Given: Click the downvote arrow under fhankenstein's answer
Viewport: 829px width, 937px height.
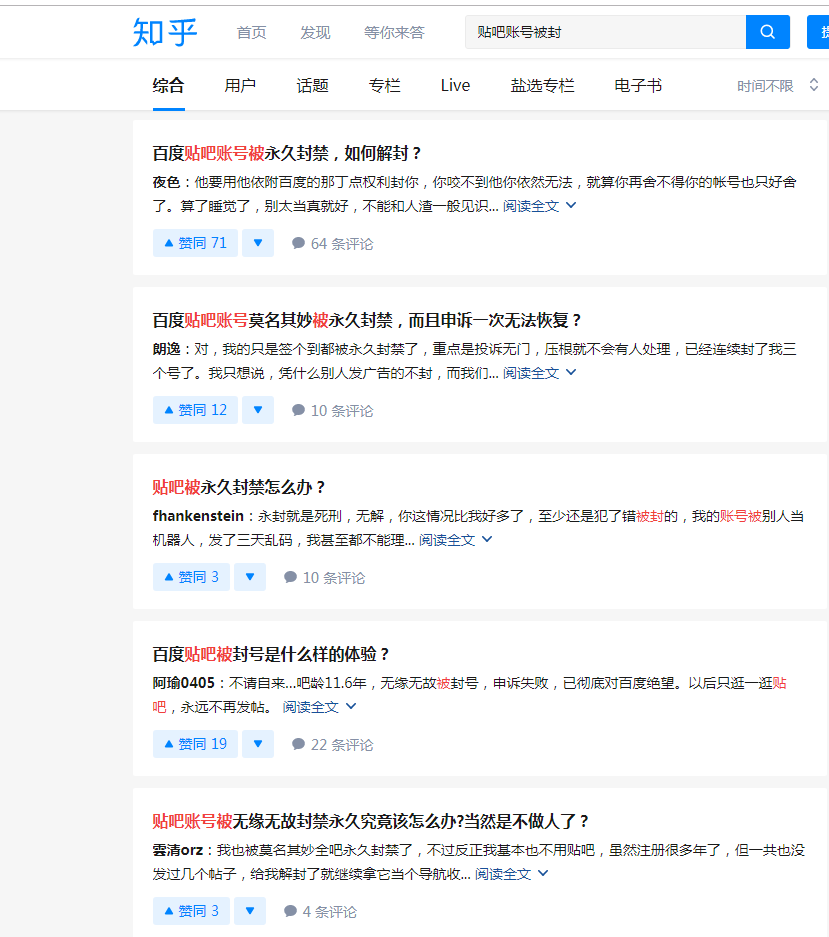Looking at the screenshot, I should pyautogui.click(x=250, y=576).
